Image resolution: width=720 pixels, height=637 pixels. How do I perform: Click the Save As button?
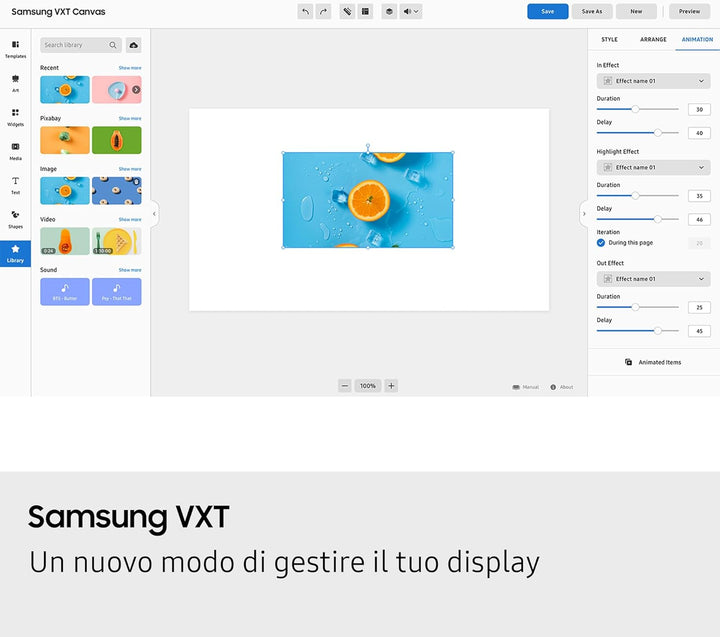tap(592, 11)
